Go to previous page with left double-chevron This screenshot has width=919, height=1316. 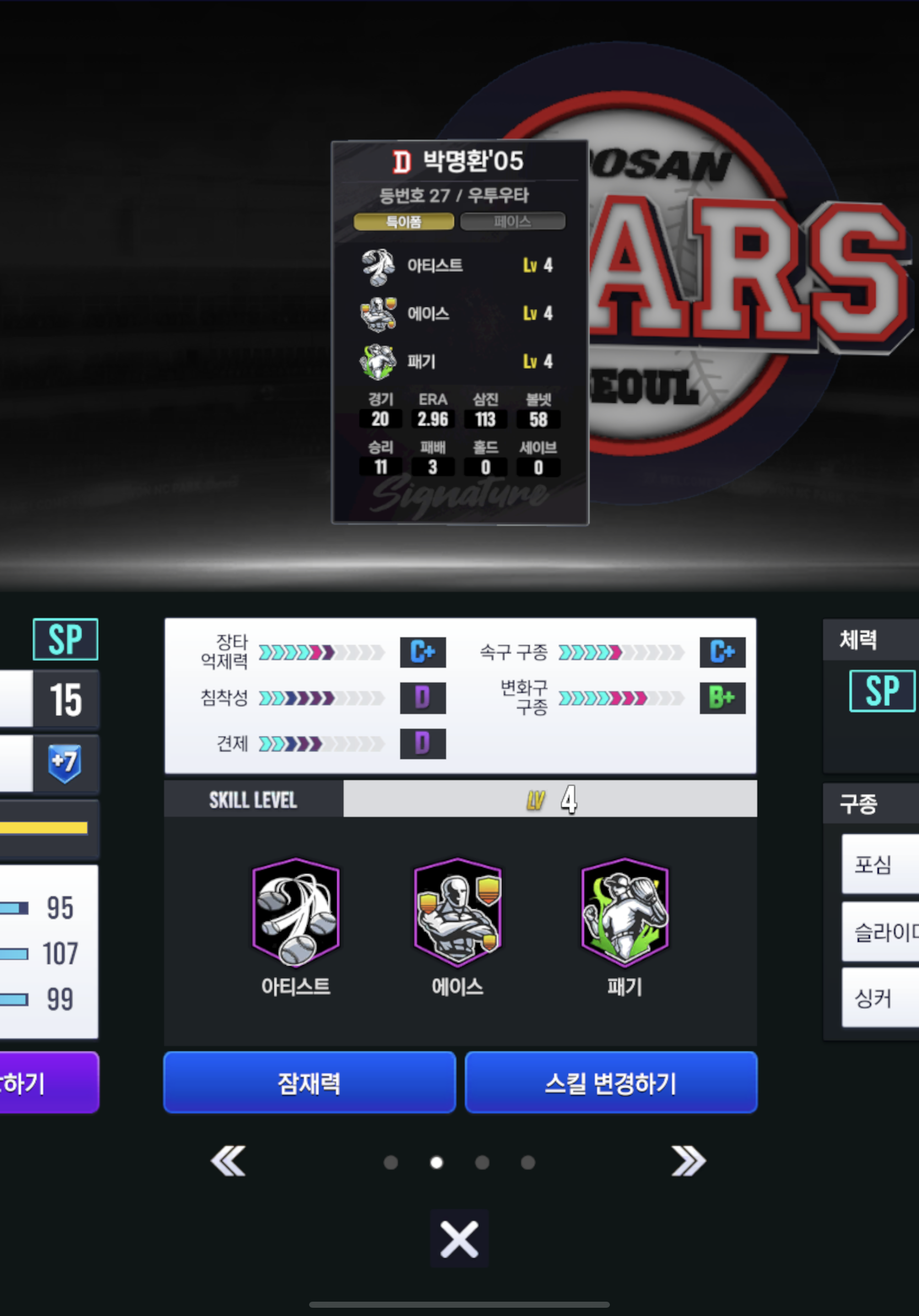[x=228, y=1162]
